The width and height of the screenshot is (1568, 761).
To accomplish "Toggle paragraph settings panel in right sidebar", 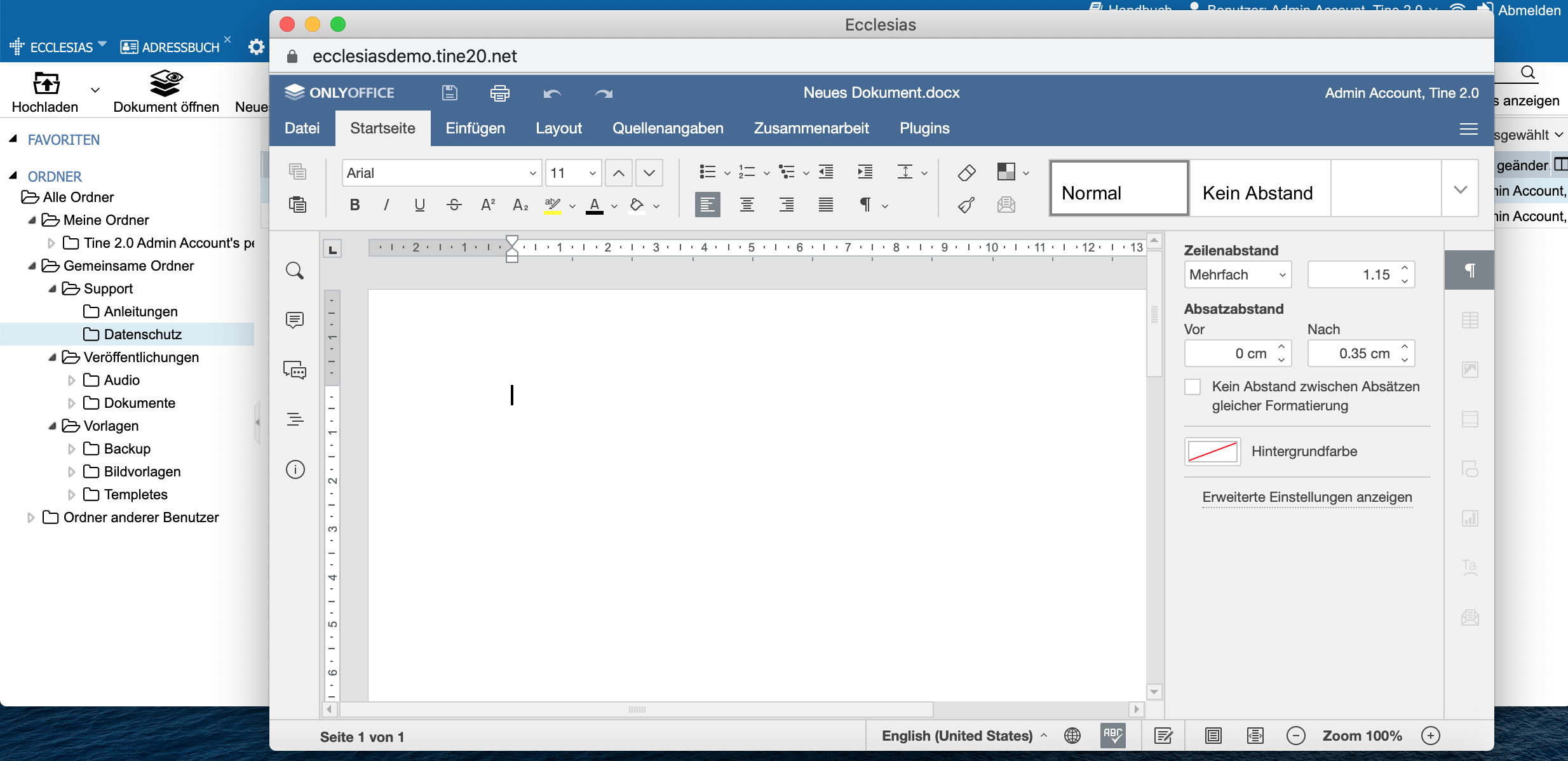I will [x=1470, y=270].
